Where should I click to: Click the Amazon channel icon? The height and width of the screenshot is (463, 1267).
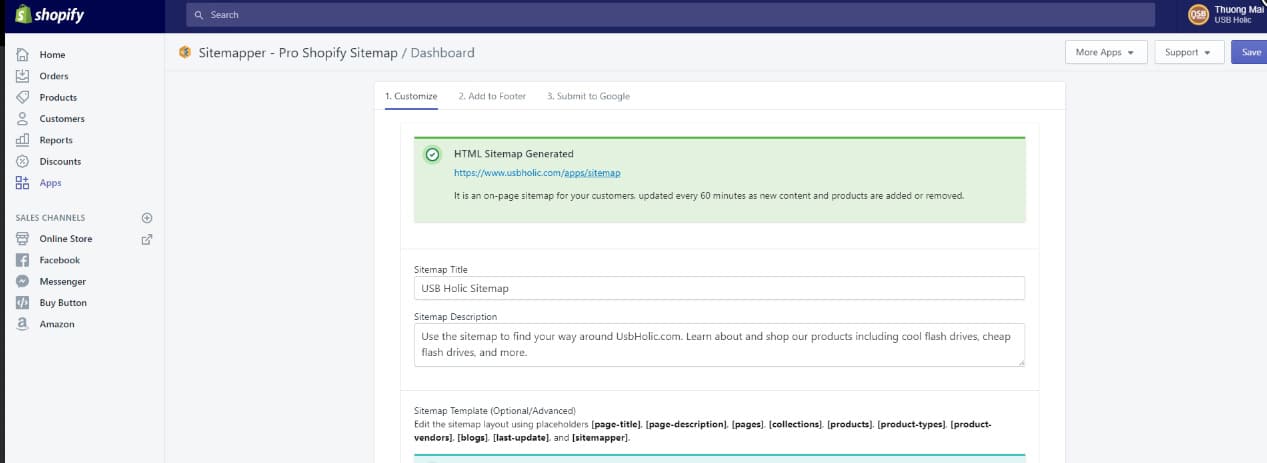23,324
